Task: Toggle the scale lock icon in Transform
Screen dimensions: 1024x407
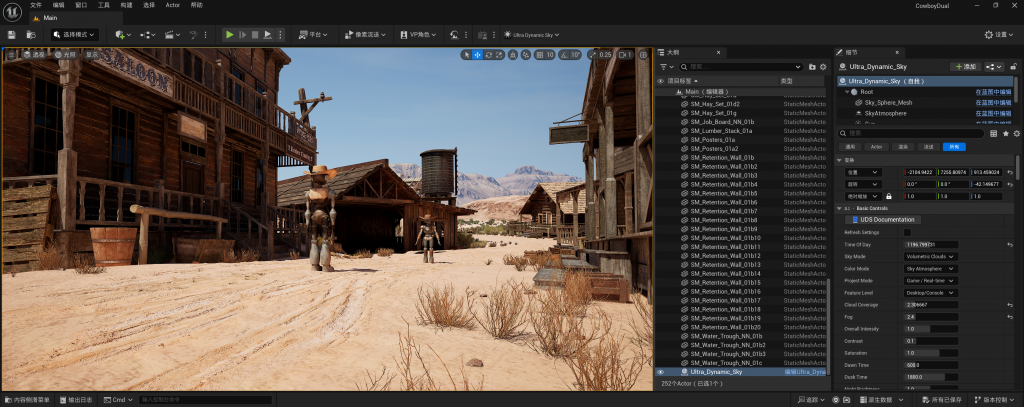Action: [x=887, y=197]
